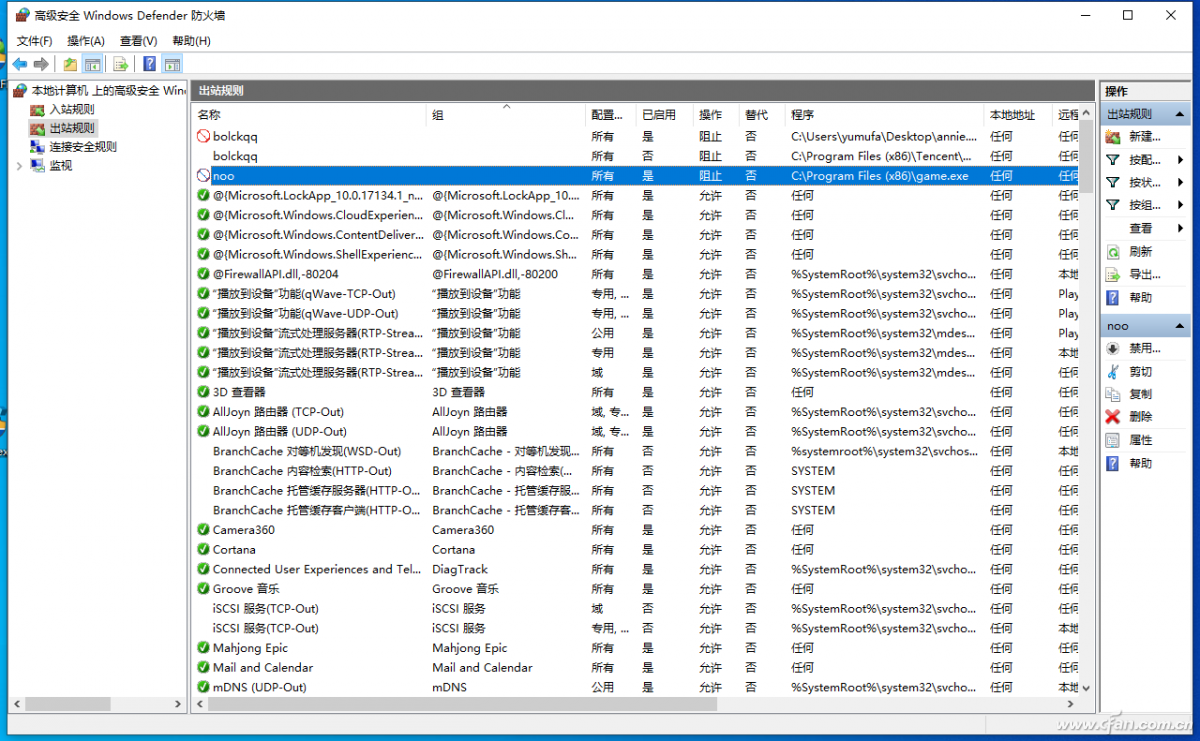The height and width of the screenshot is (741, 1200).
Task: Select the 3D 查看器 rule row
Action: click(x=636, y=392)
